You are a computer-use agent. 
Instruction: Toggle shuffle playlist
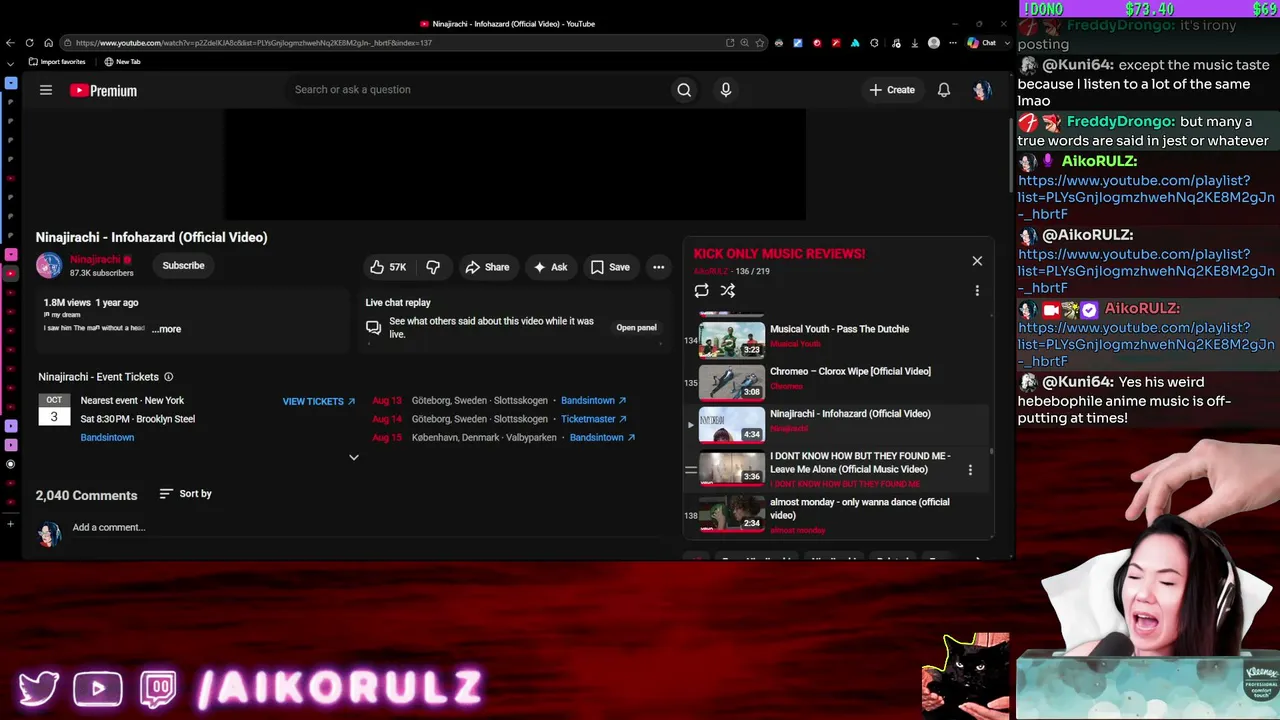728,291
